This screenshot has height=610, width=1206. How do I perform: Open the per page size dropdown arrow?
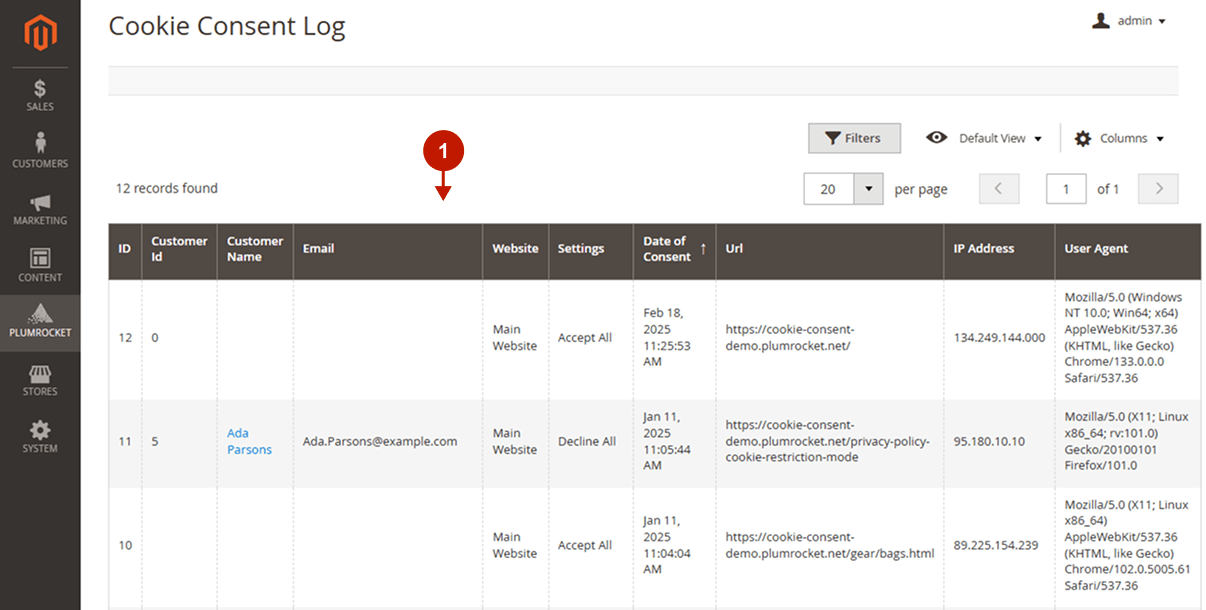(x=868, y=189)
